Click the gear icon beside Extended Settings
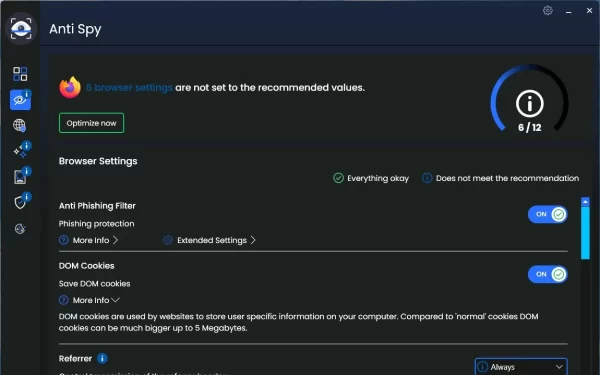The height and width of the screenshot is (375, 600). point(168,240)
